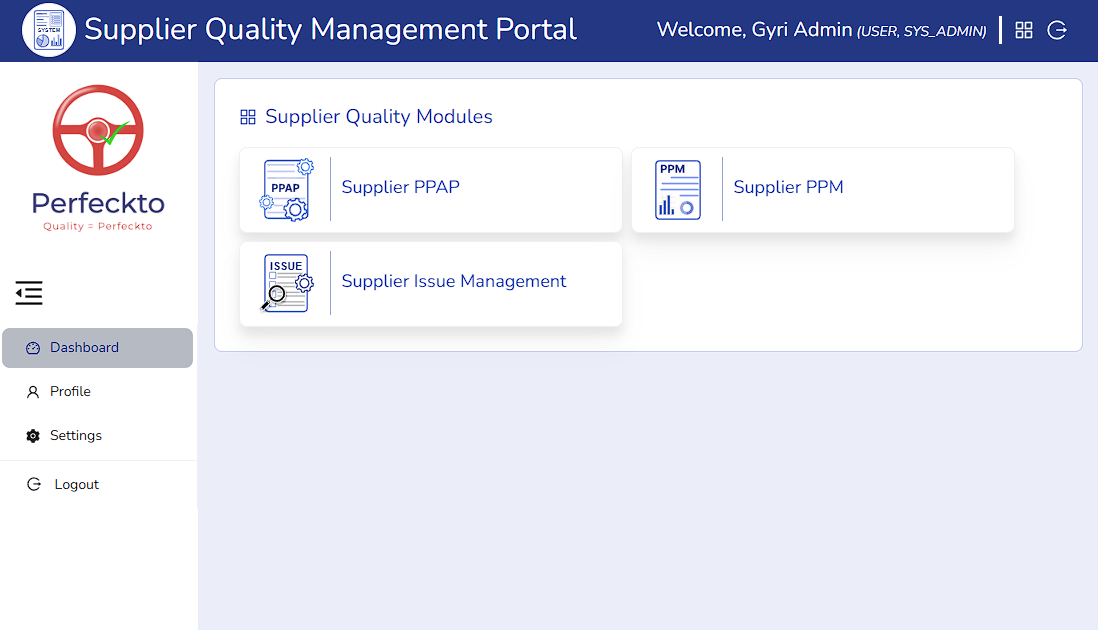Click the grid icon beside Supplier Quality Modules
This screenshot has height=630, width=1098.
click(x=248, y=117)
